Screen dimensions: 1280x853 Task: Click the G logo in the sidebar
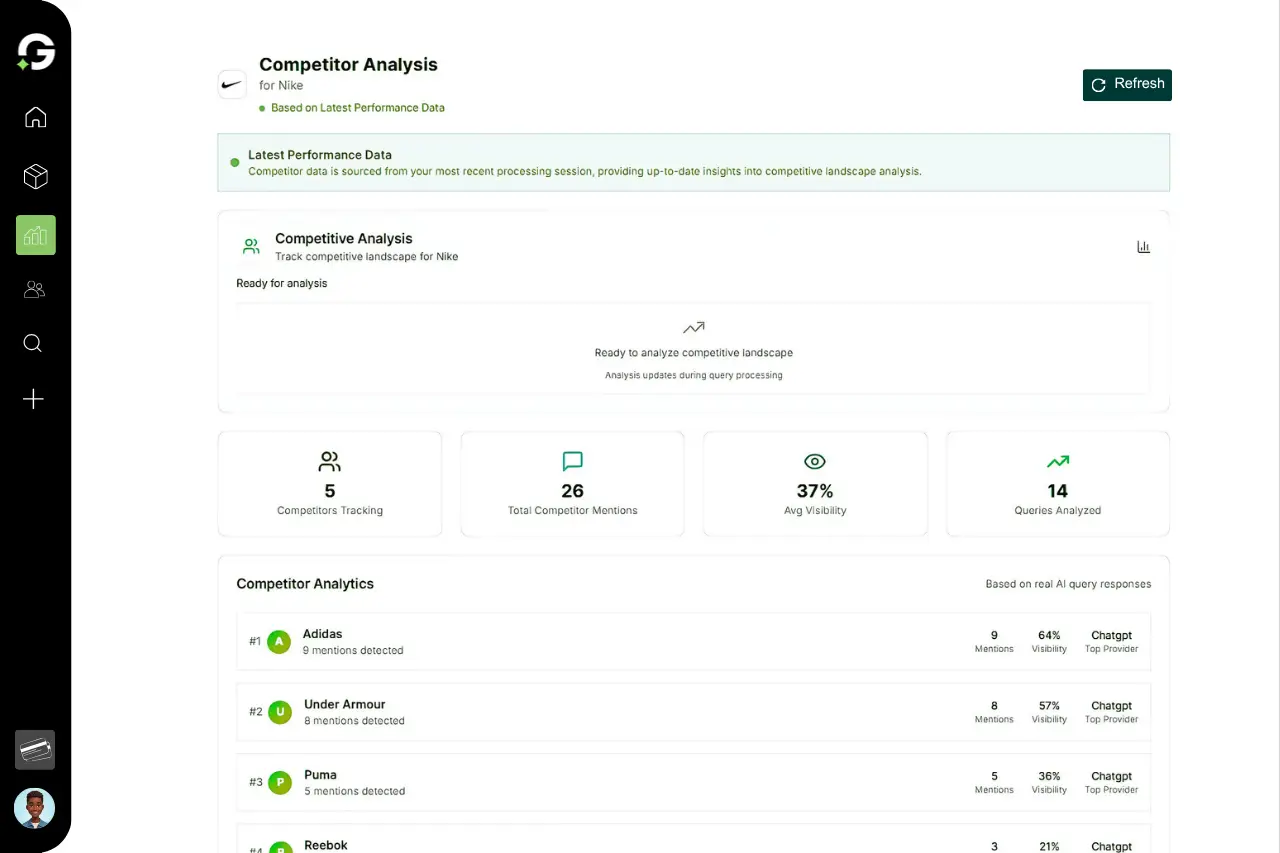pyautogui.click(x=36, y=52)
